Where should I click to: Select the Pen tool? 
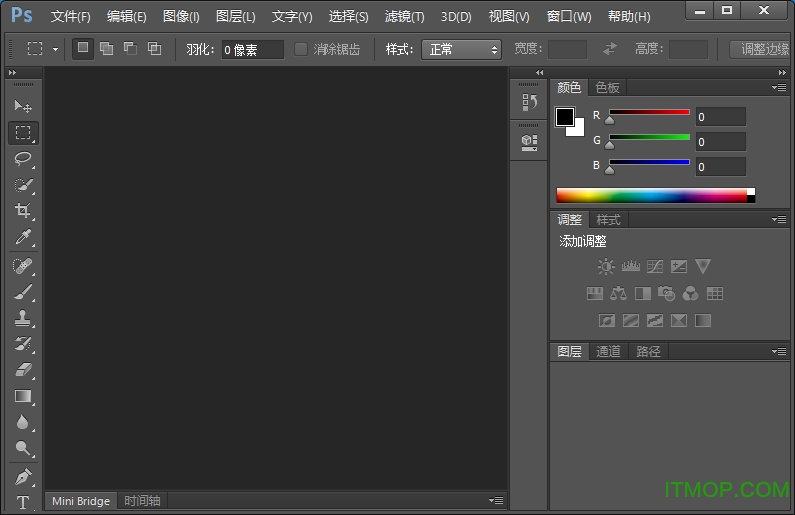coord(23,476)
